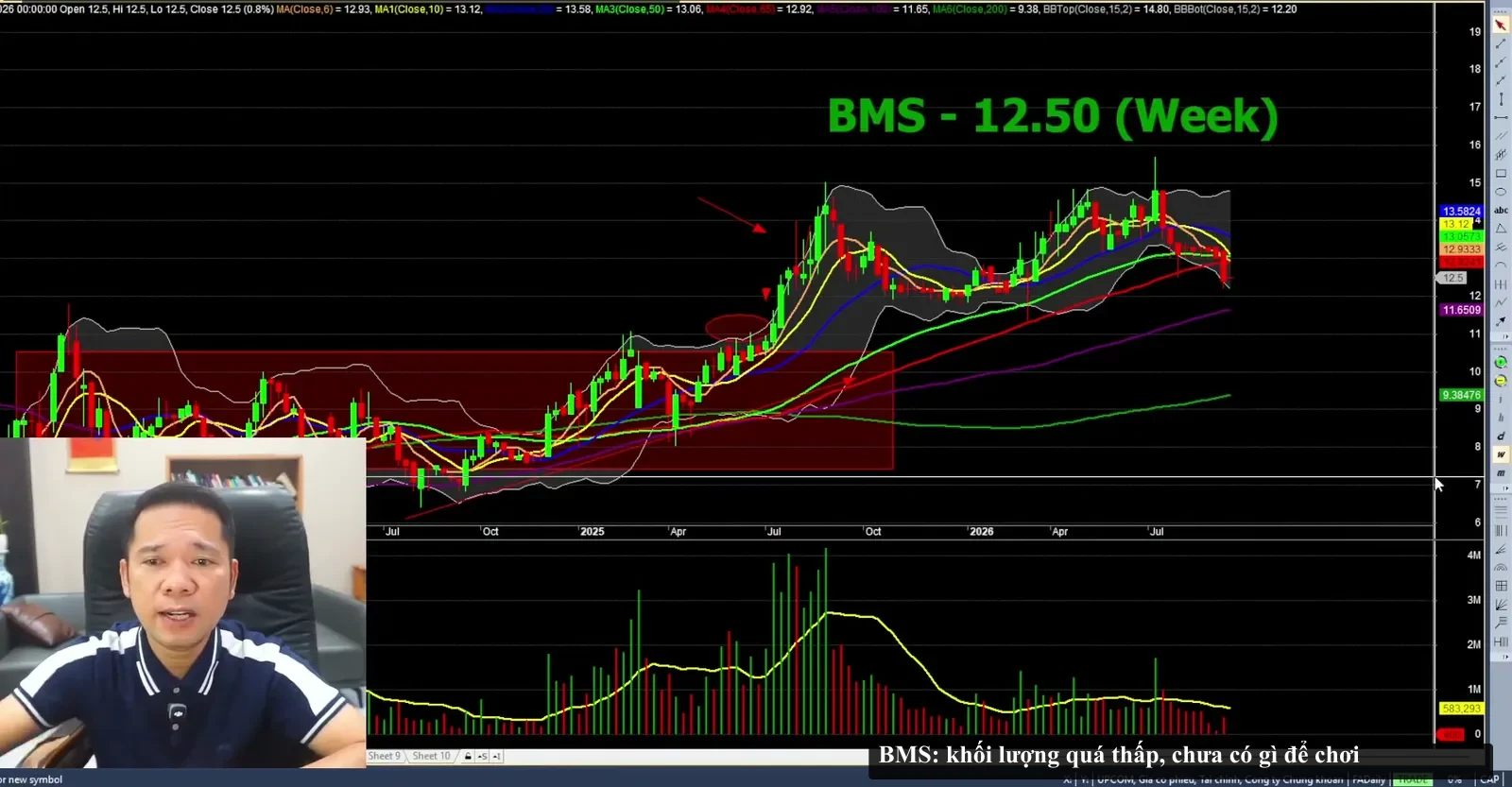The width and height of the screenshot is (1512, 787).
Task: Choose the rectangle drawing tool
Action: click(1501, 173)
